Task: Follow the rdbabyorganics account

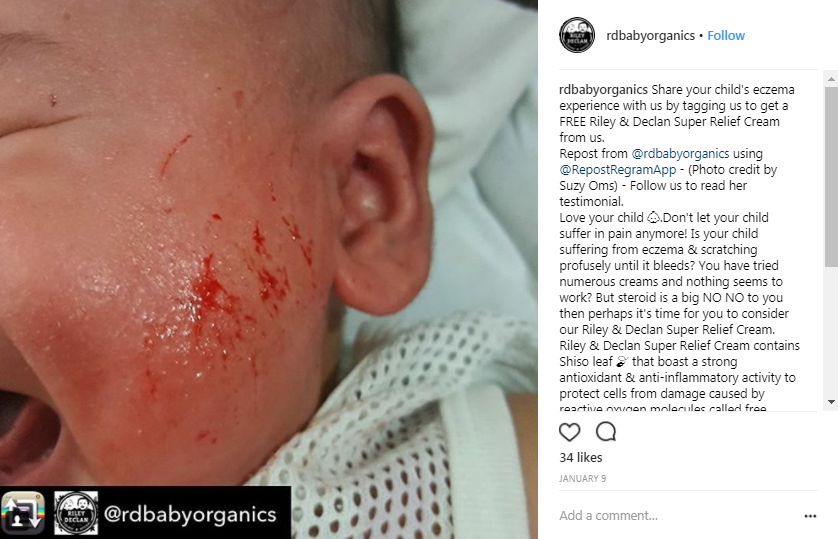Action: [x=726, y=36]
